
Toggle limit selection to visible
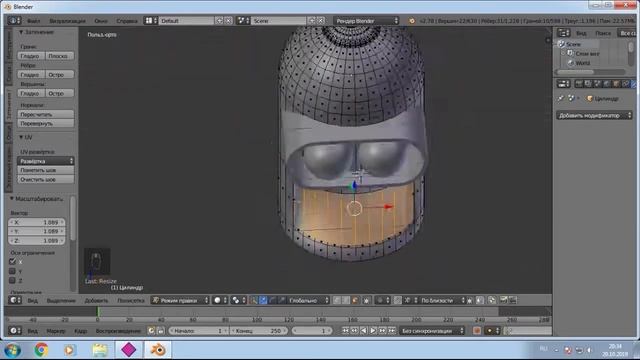367,300
